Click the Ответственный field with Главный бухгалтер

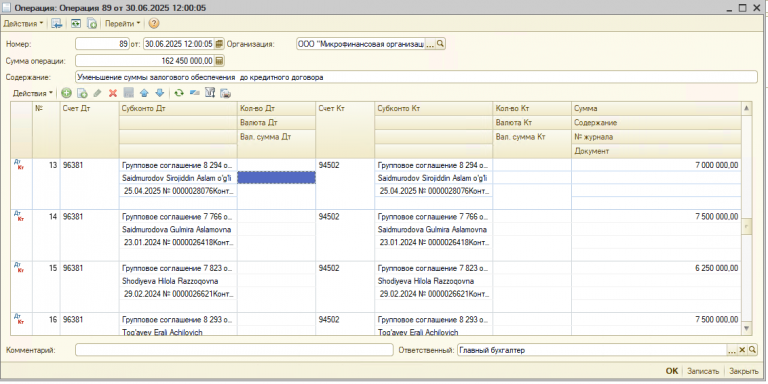(592, 350)
